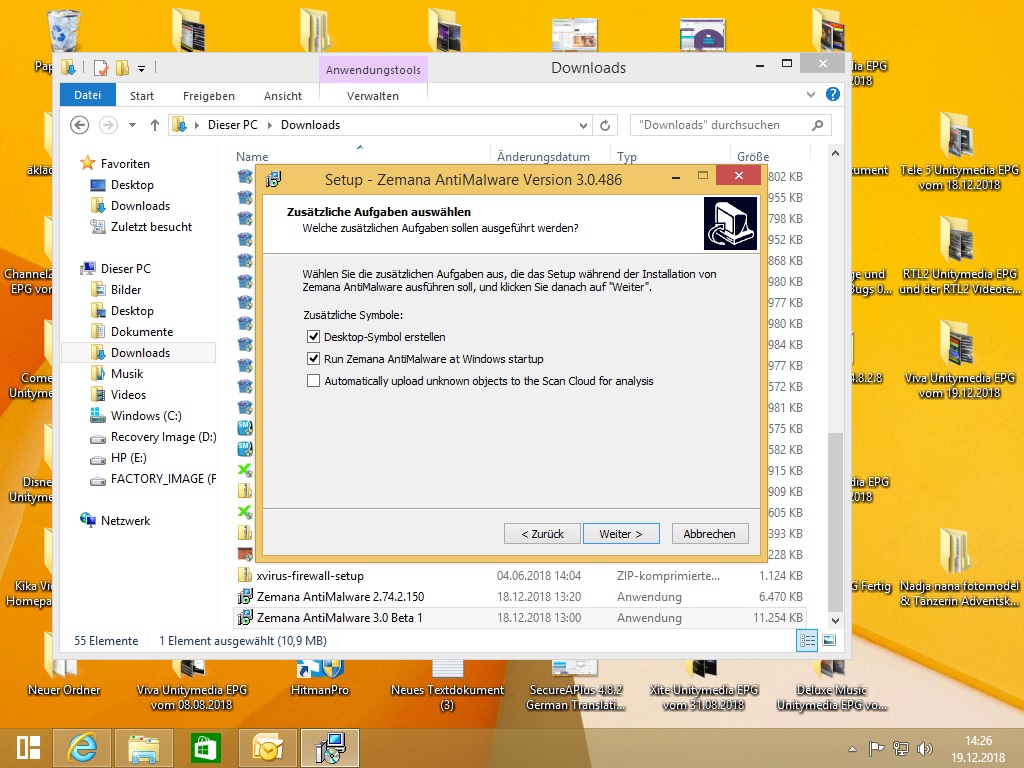1024x768 pixels.
Task: Expand the Dieser PC breadcrumb arrow
Action: 270,125
